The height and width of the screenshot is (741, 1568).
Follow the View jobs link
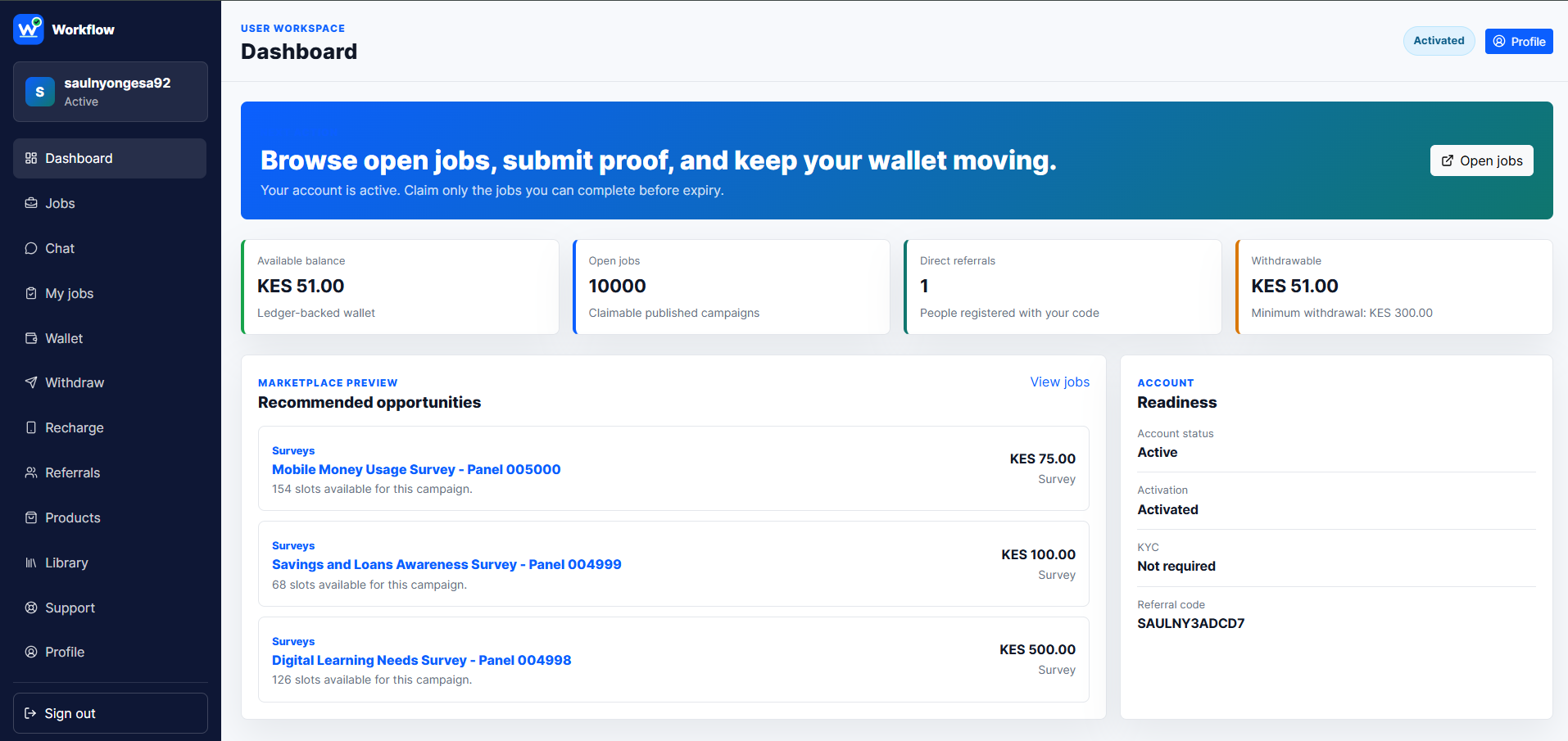[1059, 382]
